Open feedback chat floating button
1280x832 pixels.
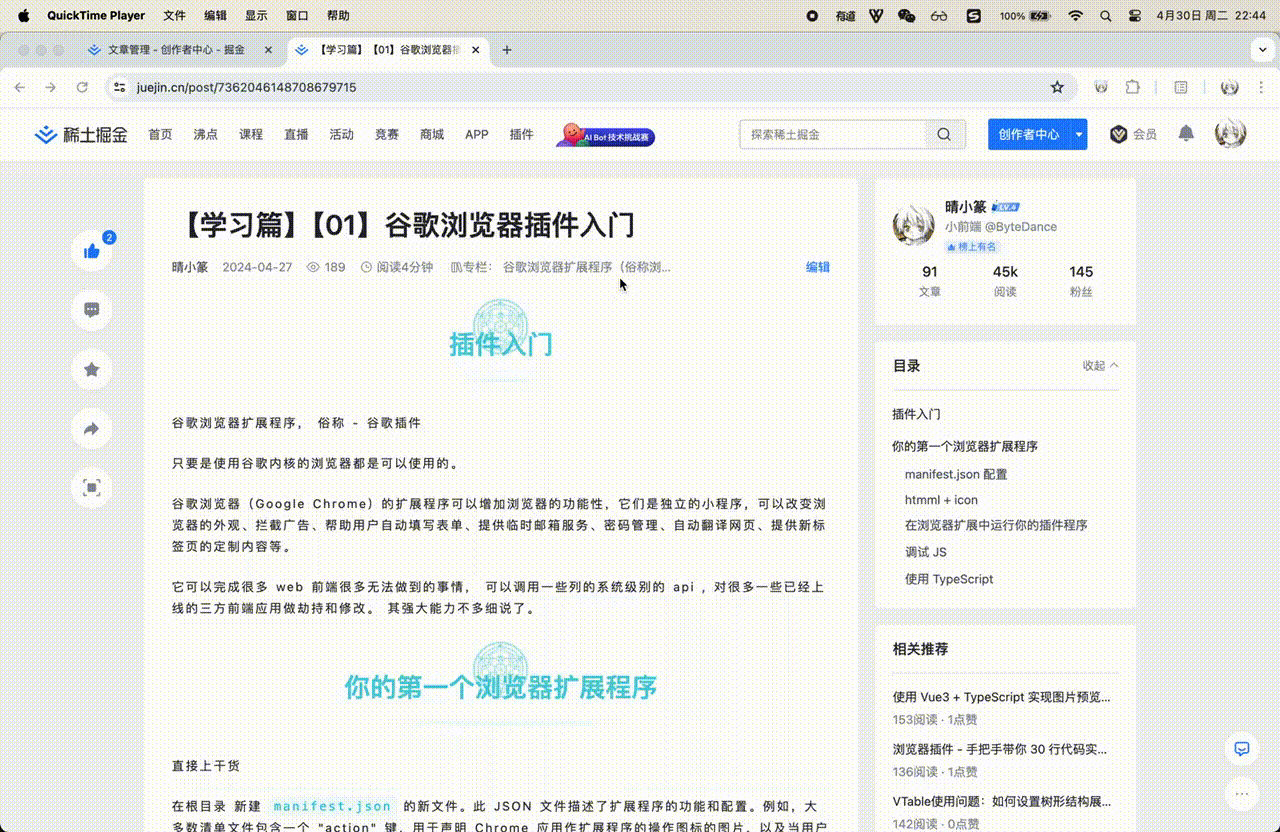[x=1242, y=748]
